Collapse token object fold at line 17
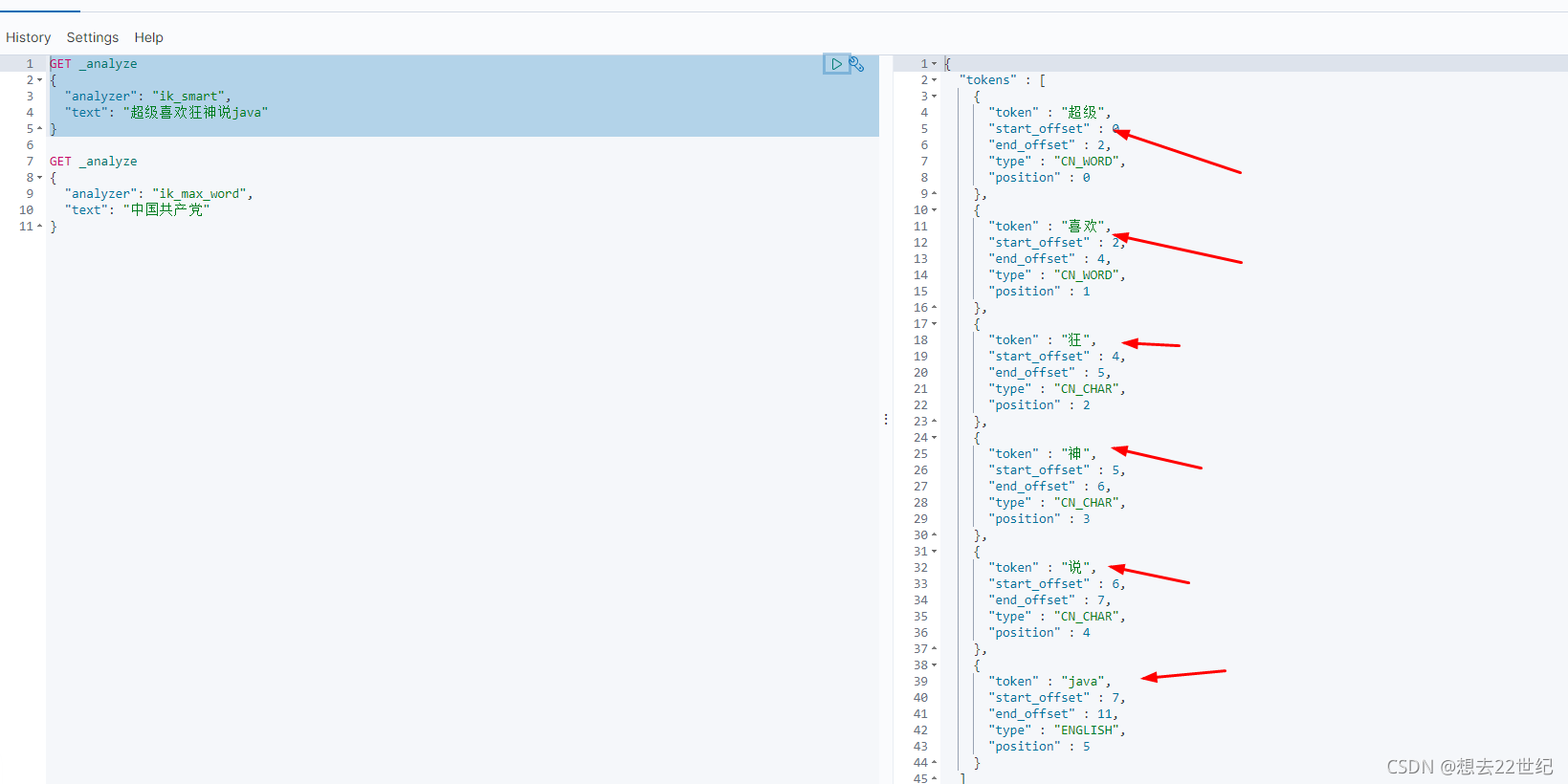The height and width of the screenshot is (784, 1568). pyautogui.click(x=935, y=324)
